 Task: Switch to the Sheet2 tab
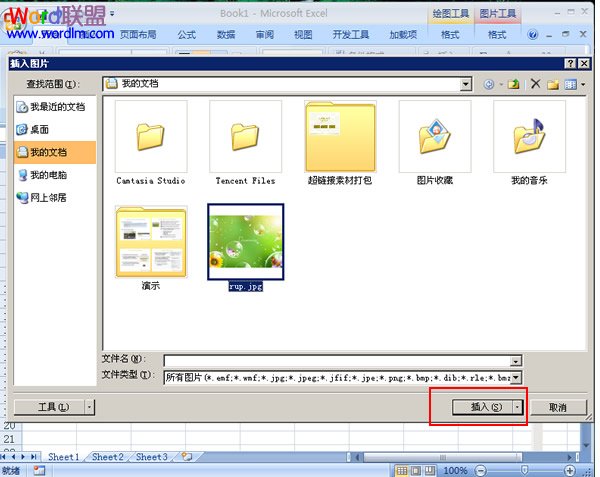click(108, 457)
